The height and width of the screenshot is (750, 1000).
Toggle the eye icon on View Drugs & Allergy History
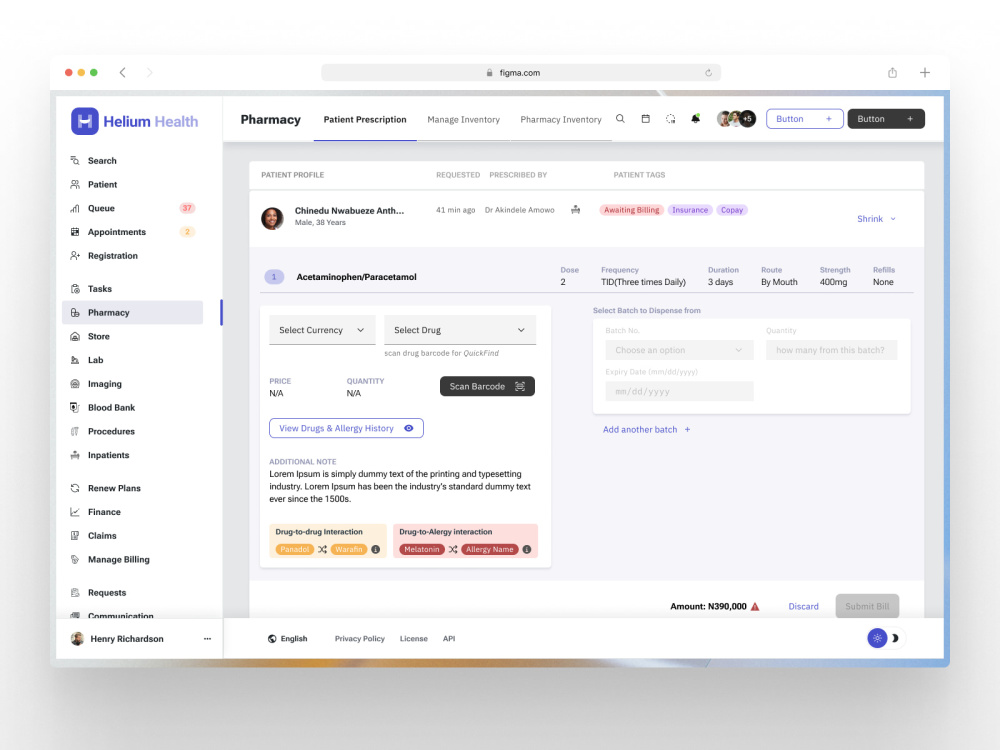409,429
